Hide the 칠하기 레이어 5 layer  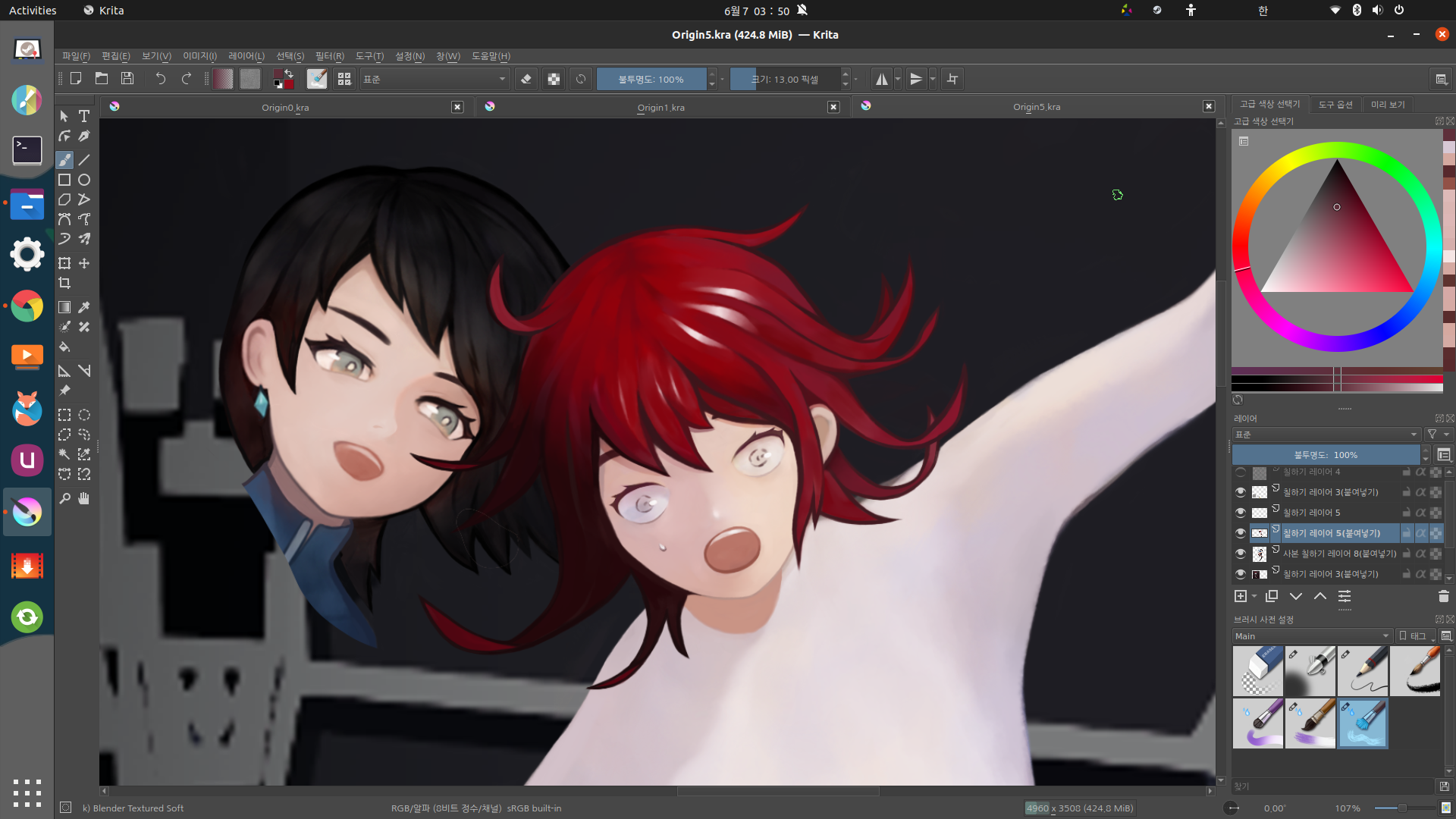pos(1241,513)
